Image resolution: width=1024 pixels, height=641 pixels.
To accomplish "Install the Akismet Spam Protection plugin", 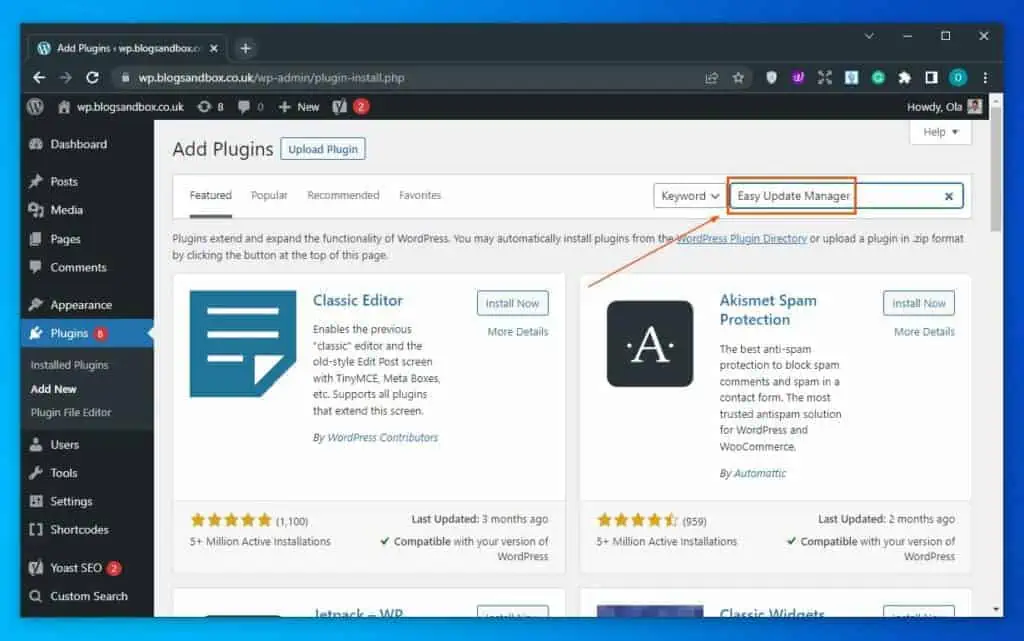I will coord(917,303).
